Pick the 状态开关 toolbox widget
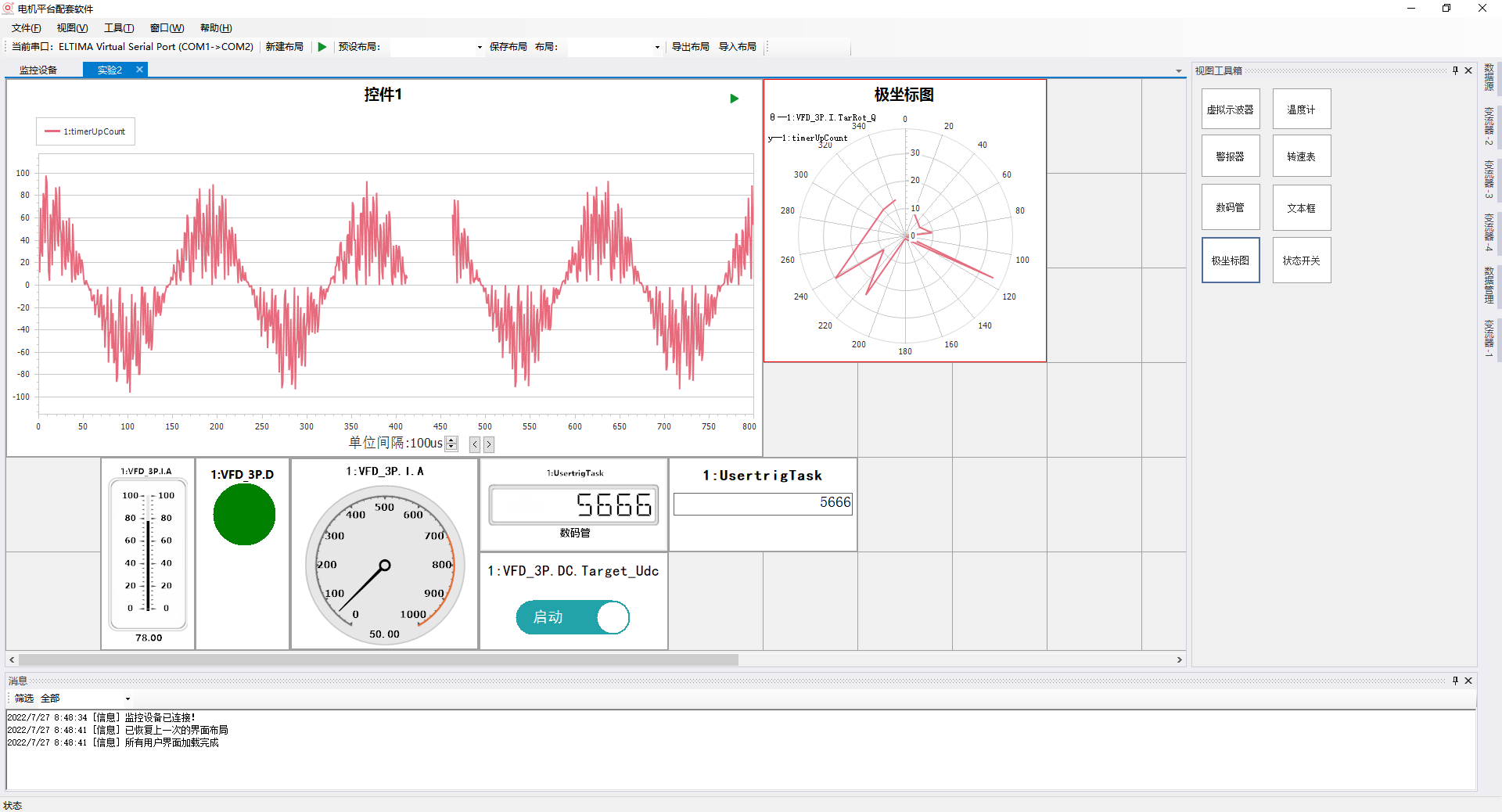This screenshot has width=1502, height=812. click(1301, 260)
